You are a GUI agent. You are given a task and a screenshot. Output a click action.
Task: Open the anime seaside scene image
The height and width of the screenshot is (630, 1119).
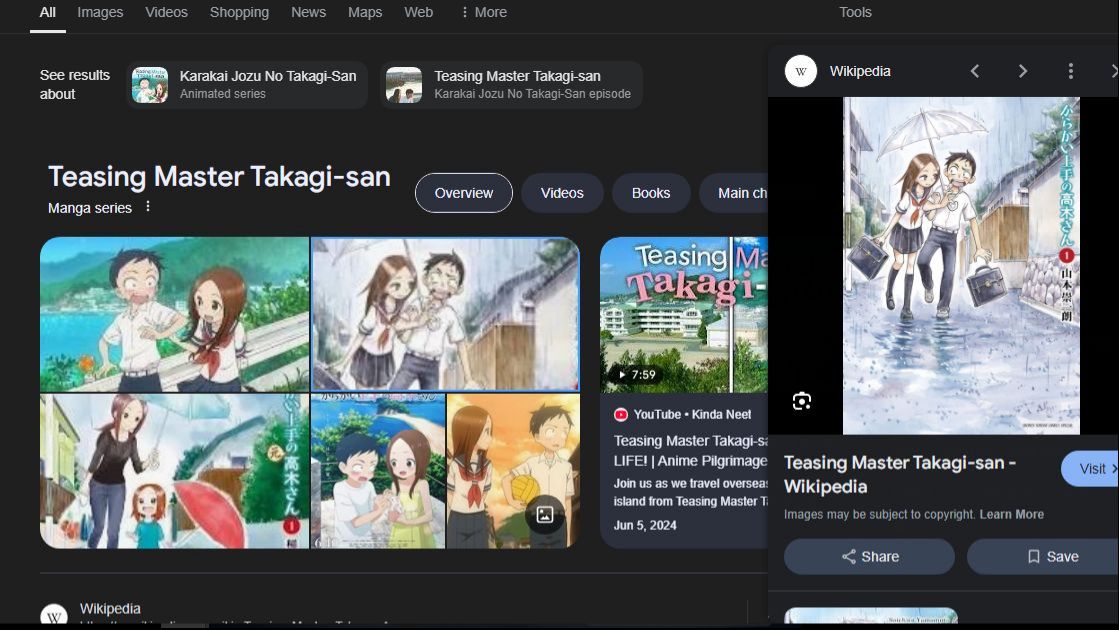click(x=174, y=314)
